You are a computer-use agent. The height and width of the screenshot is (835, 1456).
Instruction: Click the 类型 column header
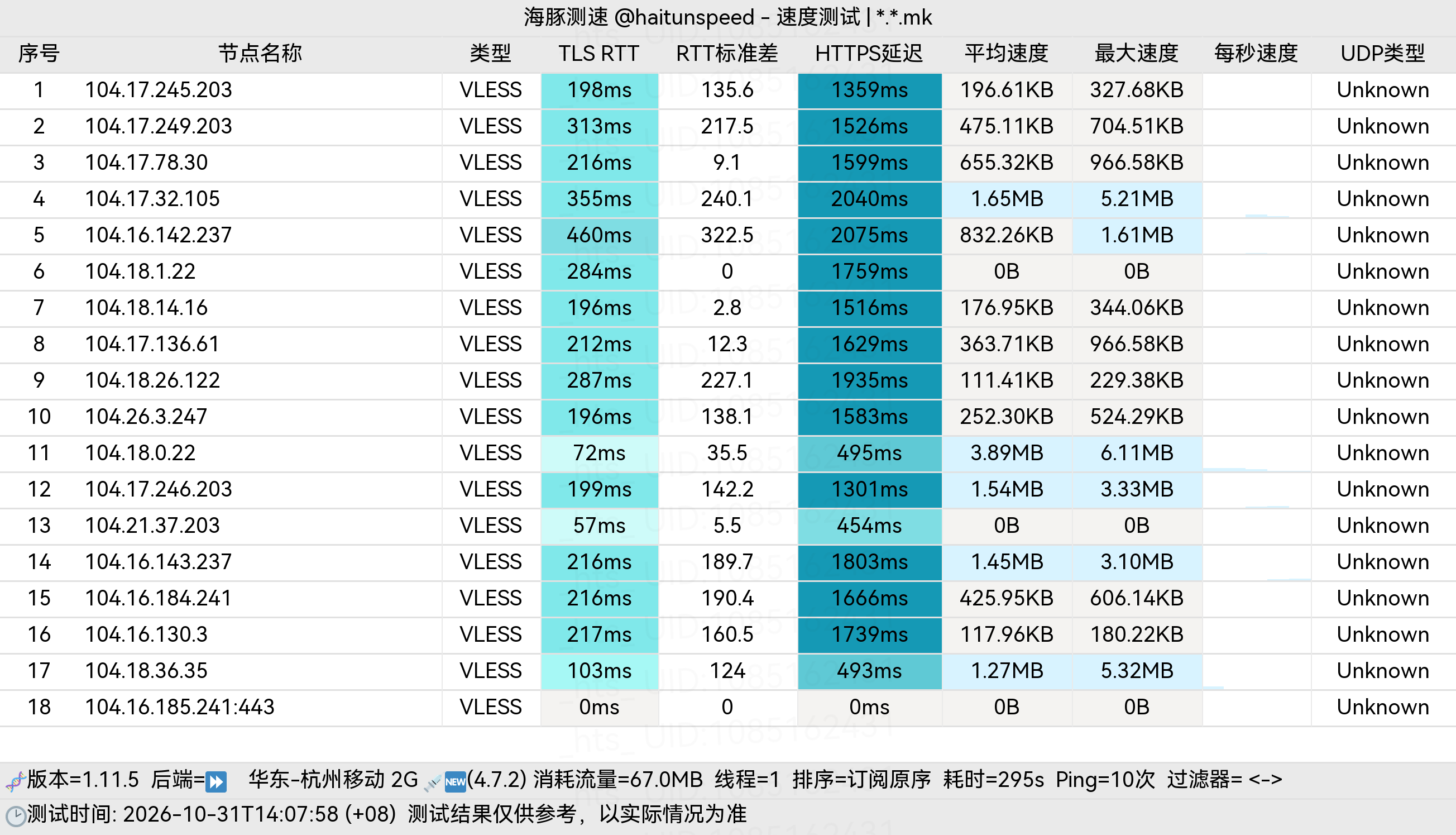tap(490, 53)
